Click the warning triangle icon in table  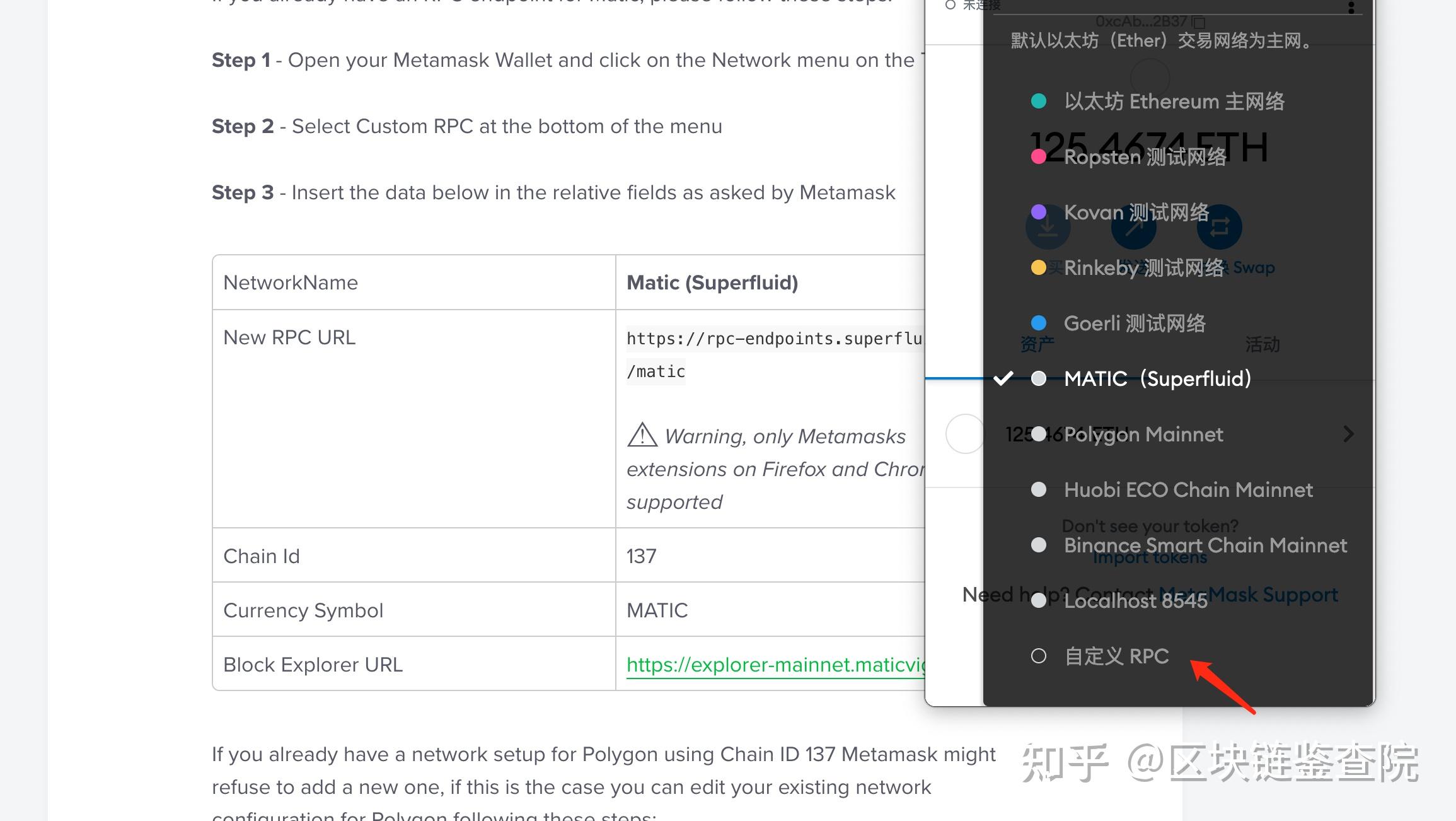642,434
